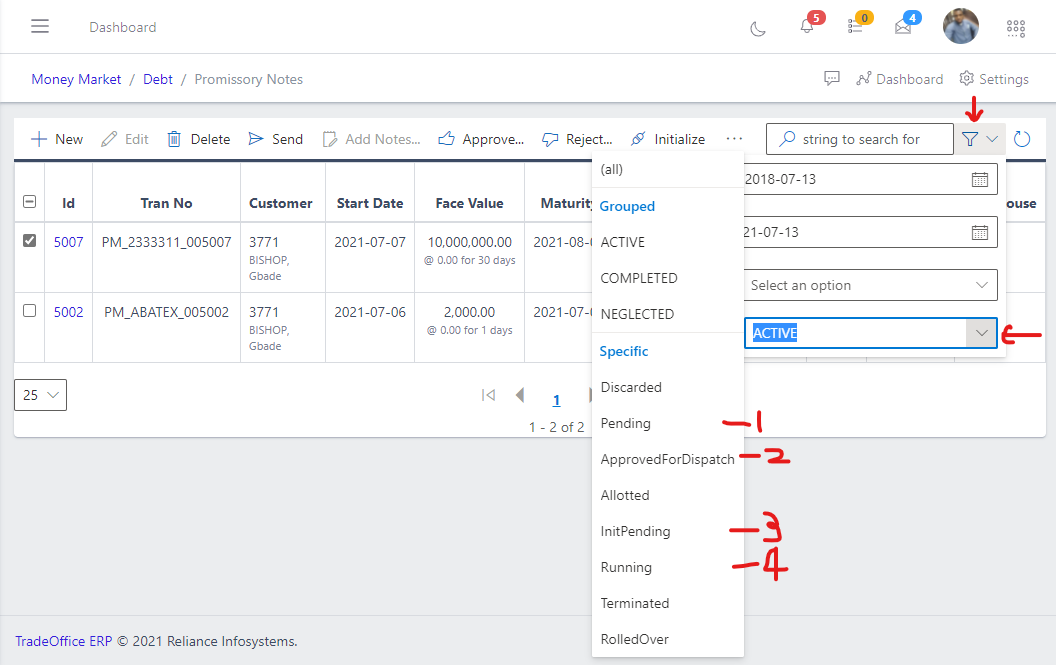Toggle dark mode moon icon
Screen dimensions: 1056x665
click(x=758, y=28)
